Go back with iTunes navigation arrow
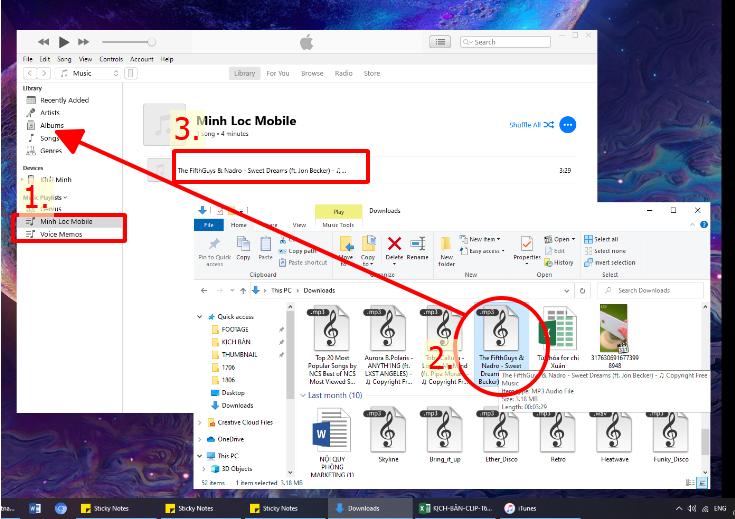Viewport: 735px width, 519px height. pos(30,73)
